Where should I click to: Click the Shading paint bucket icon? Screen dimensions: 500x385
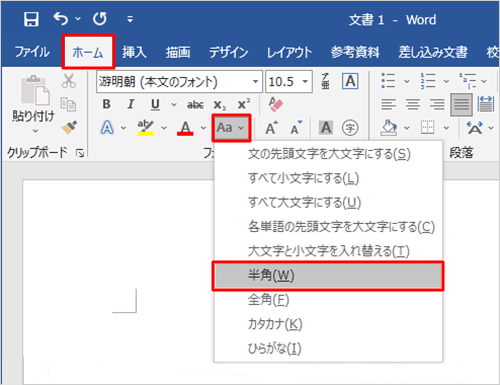coord(389,128)
